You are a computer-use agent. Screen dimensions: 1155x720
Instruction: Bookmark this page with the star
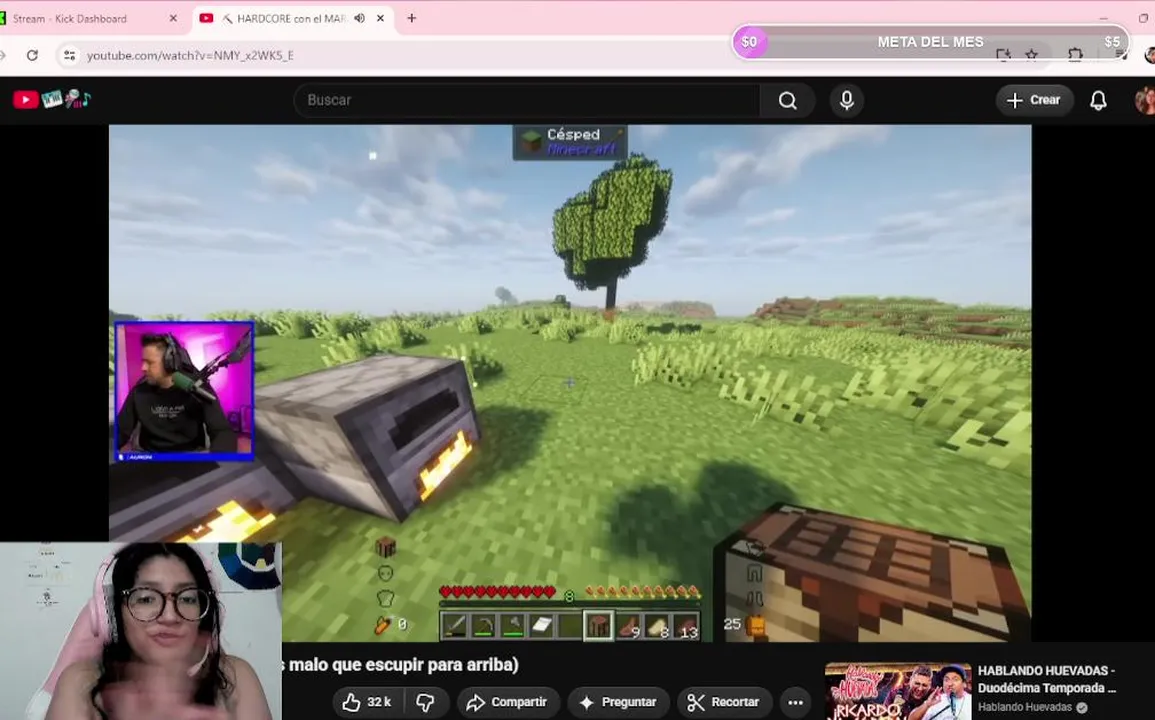(1031, 55)
